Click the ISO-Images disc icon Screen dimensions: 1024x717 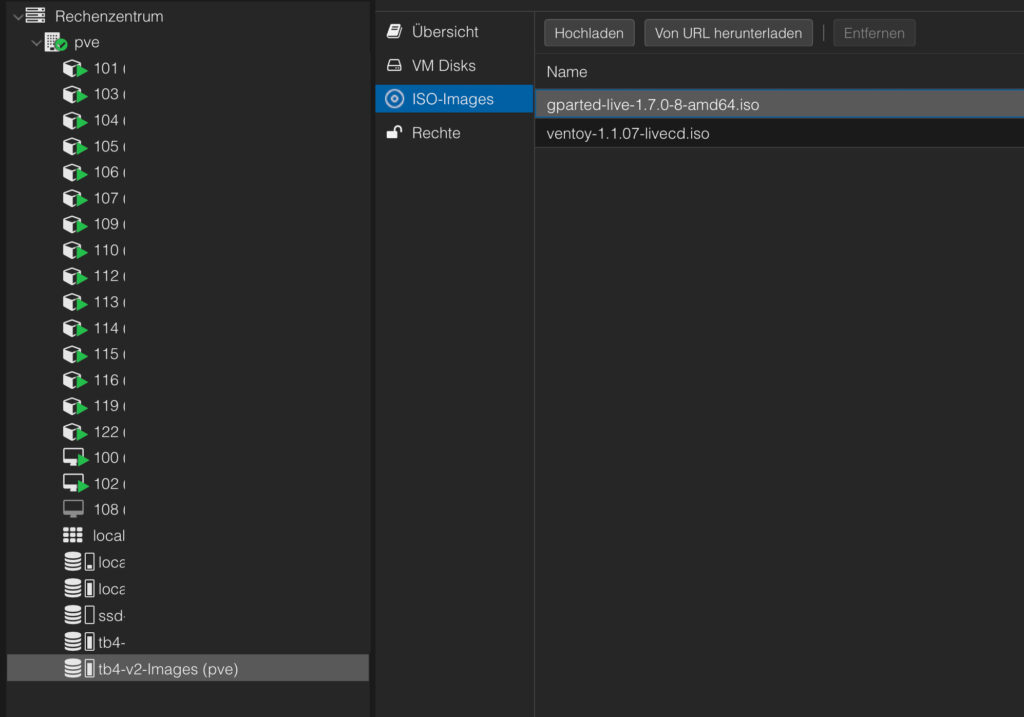[394, 99]
